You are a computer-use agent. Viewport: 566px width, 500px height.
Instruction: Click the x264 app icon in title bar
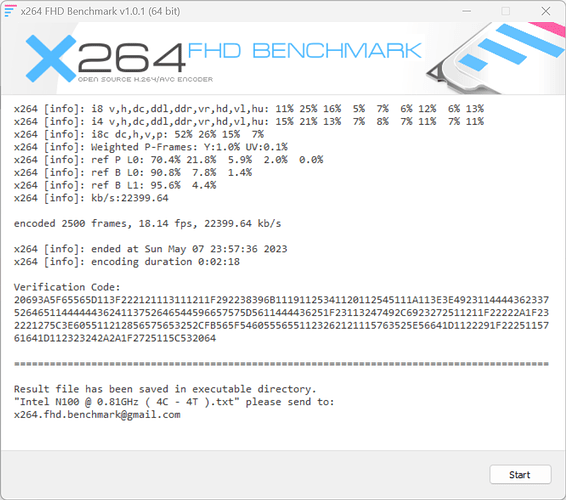tap(10, 11)
